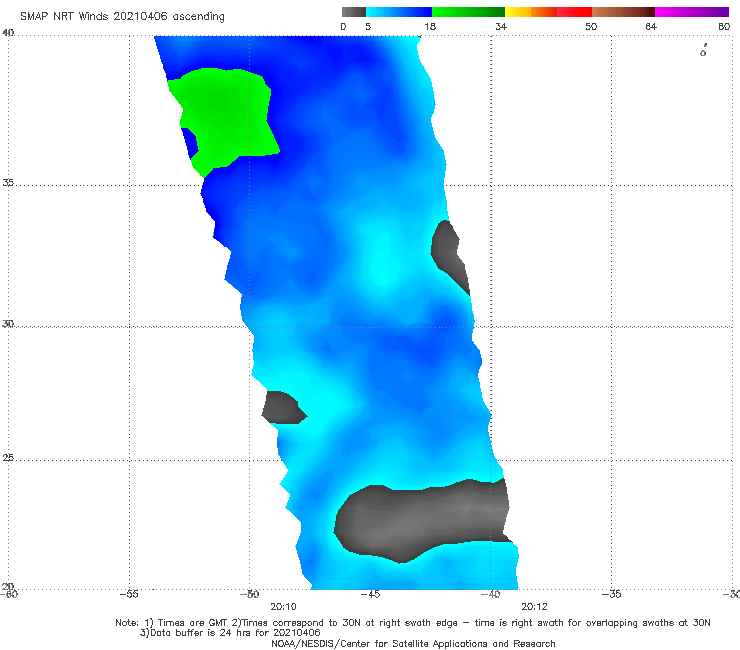
Task: Click the longitude label '-50'
Action: (x=250, y=594)
